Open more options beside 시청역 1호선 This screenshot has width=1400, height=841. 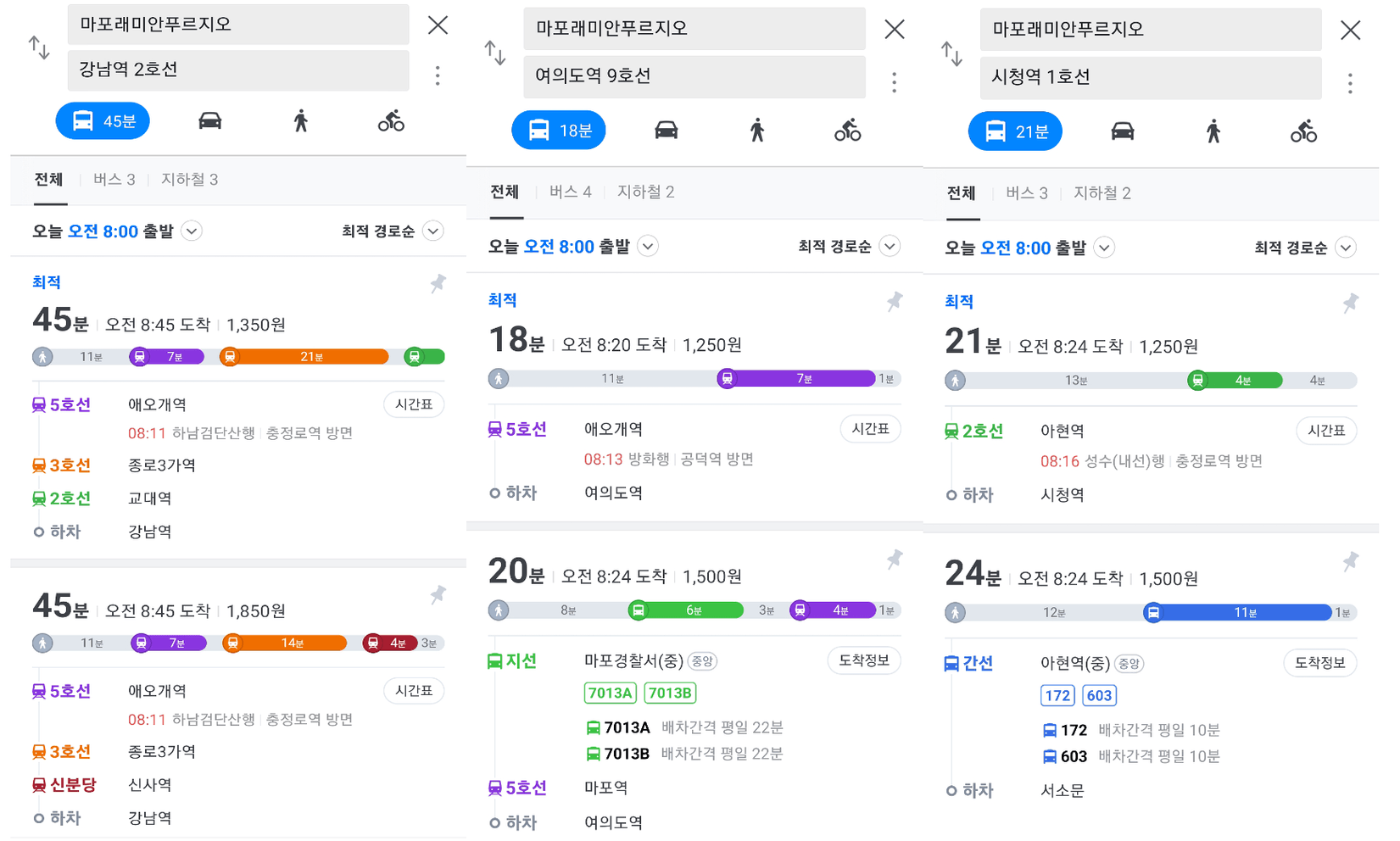tap(1350, 83)
